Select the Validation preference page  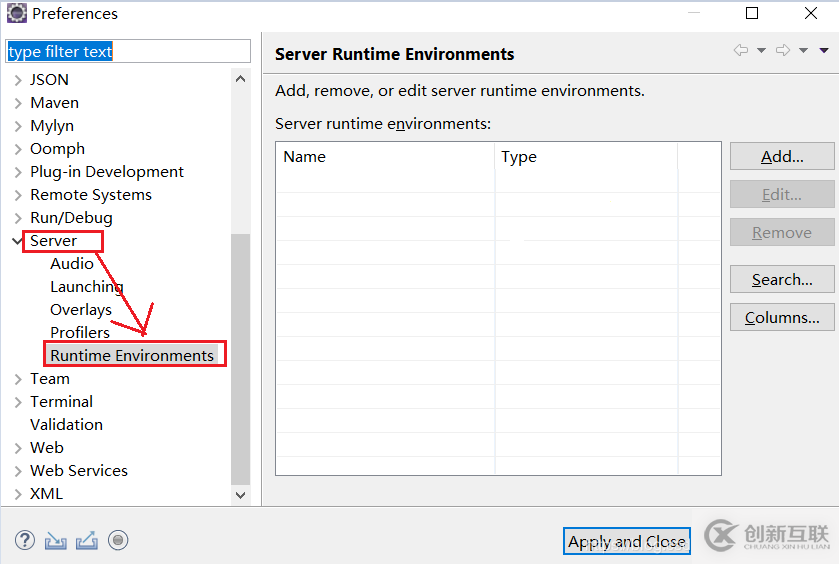[x=66, y=424]
